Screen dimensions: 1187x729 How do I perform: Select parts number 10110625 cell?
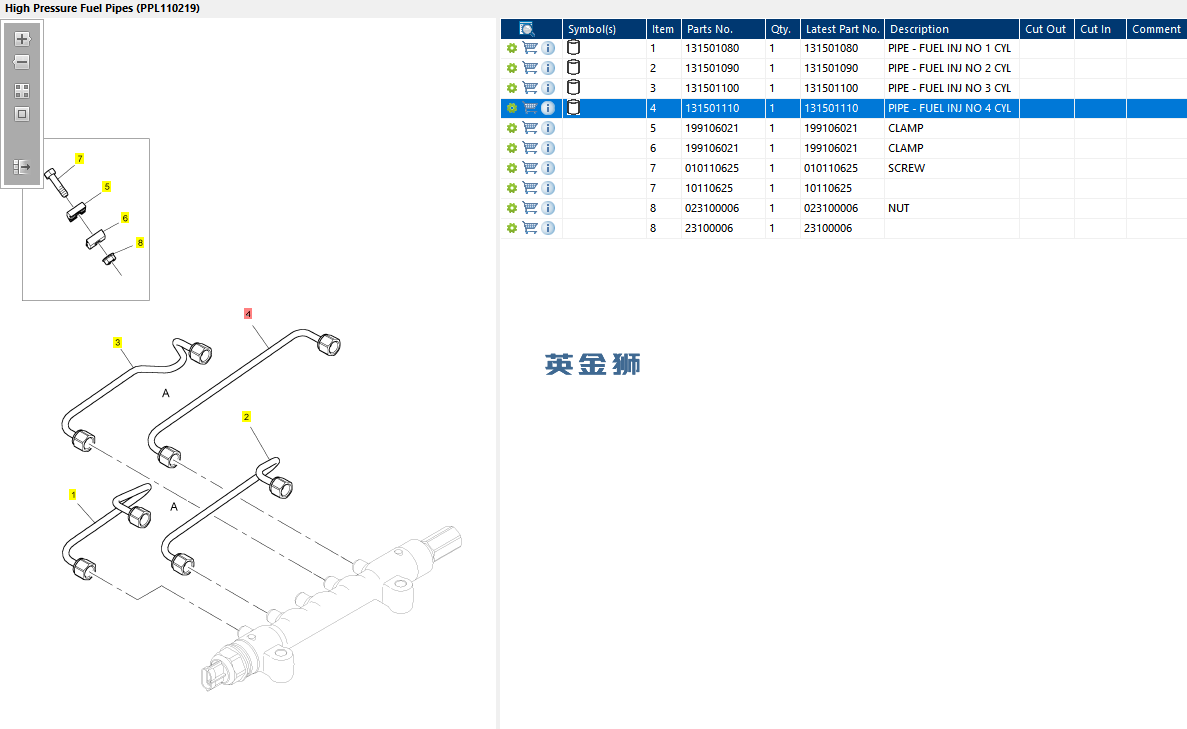(x=723, y=188)
